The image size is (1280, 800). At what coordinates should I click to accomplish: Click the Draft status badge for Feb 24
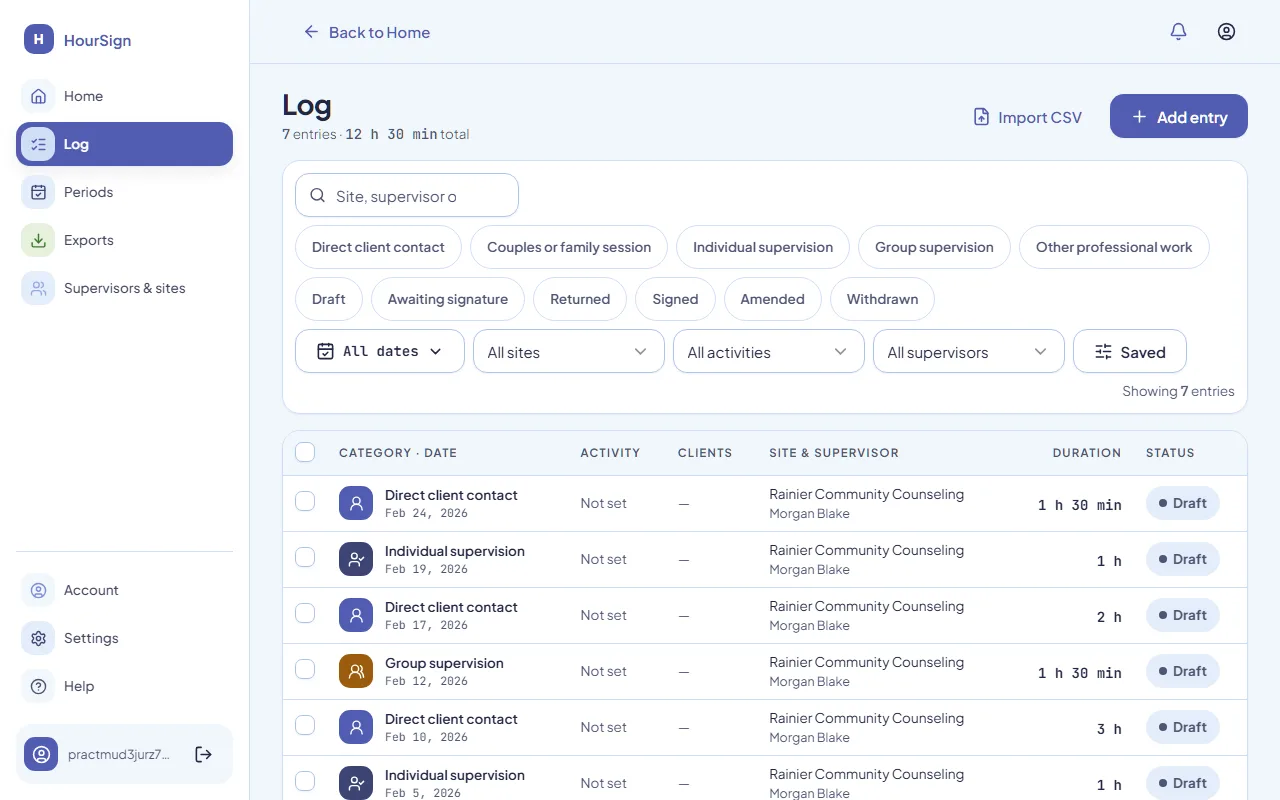click(x=1183, y=503)
